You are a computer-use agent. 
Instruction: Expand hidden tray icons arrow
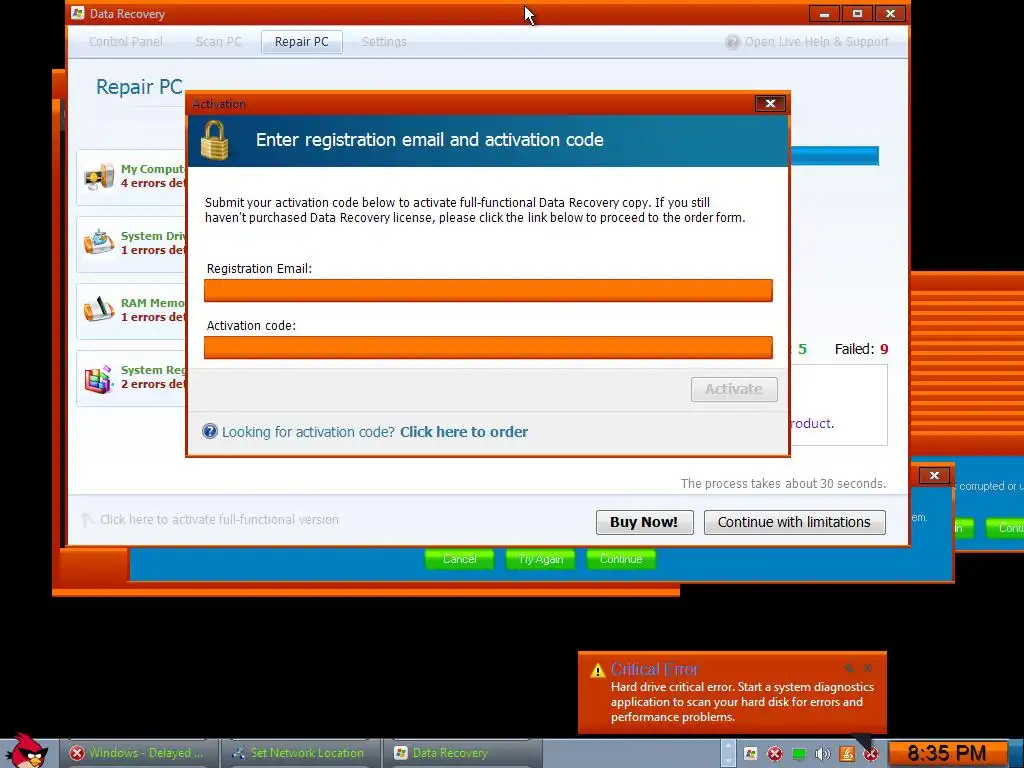728,754
